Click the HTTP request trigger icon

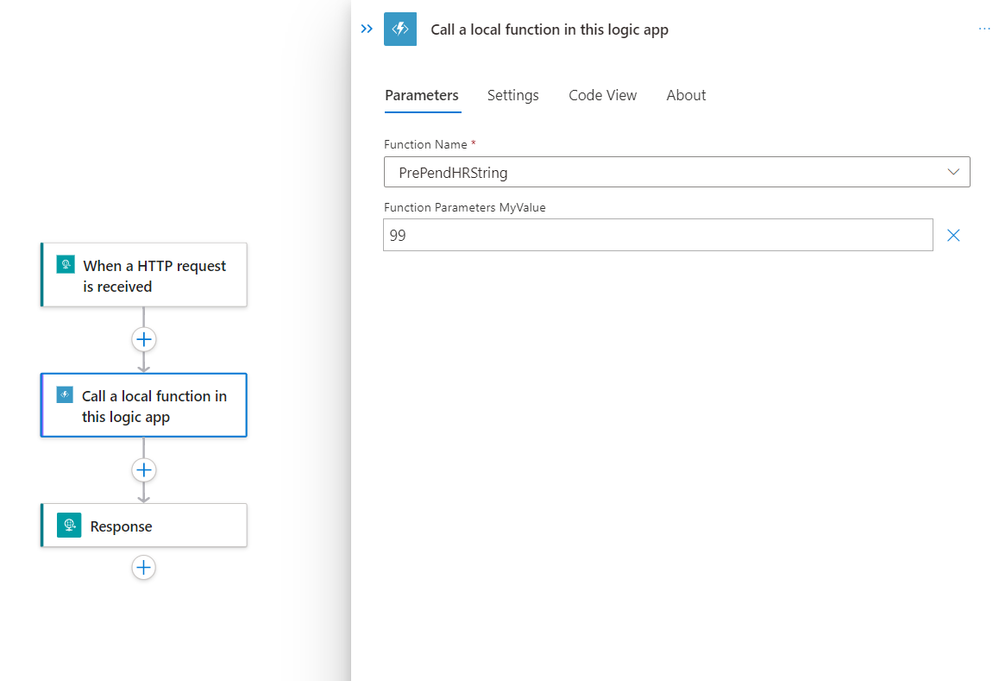pyautogui.click(x=66, y=265)
